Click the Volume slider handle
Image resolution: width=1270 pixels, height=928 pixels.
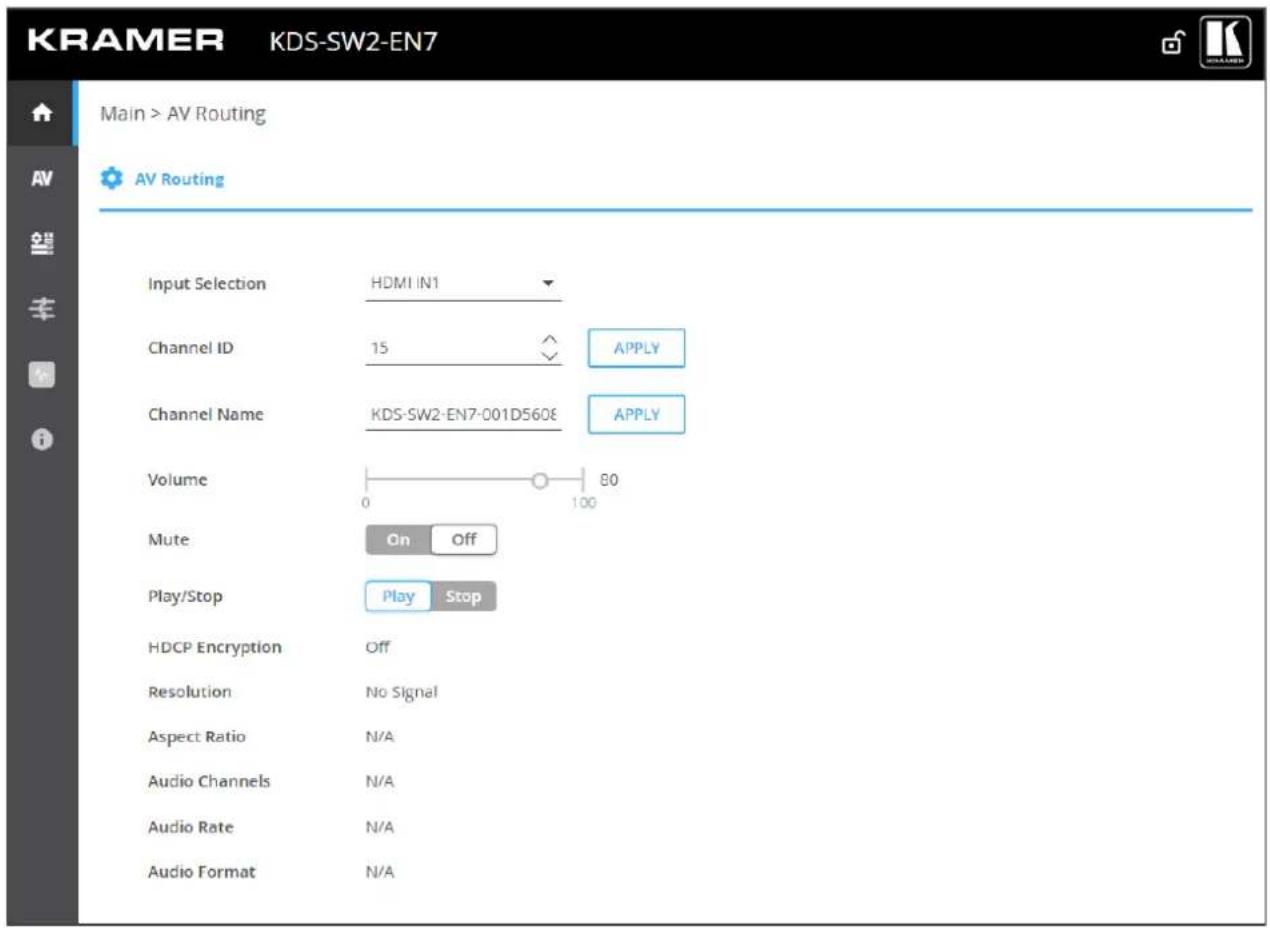point(540,481)
